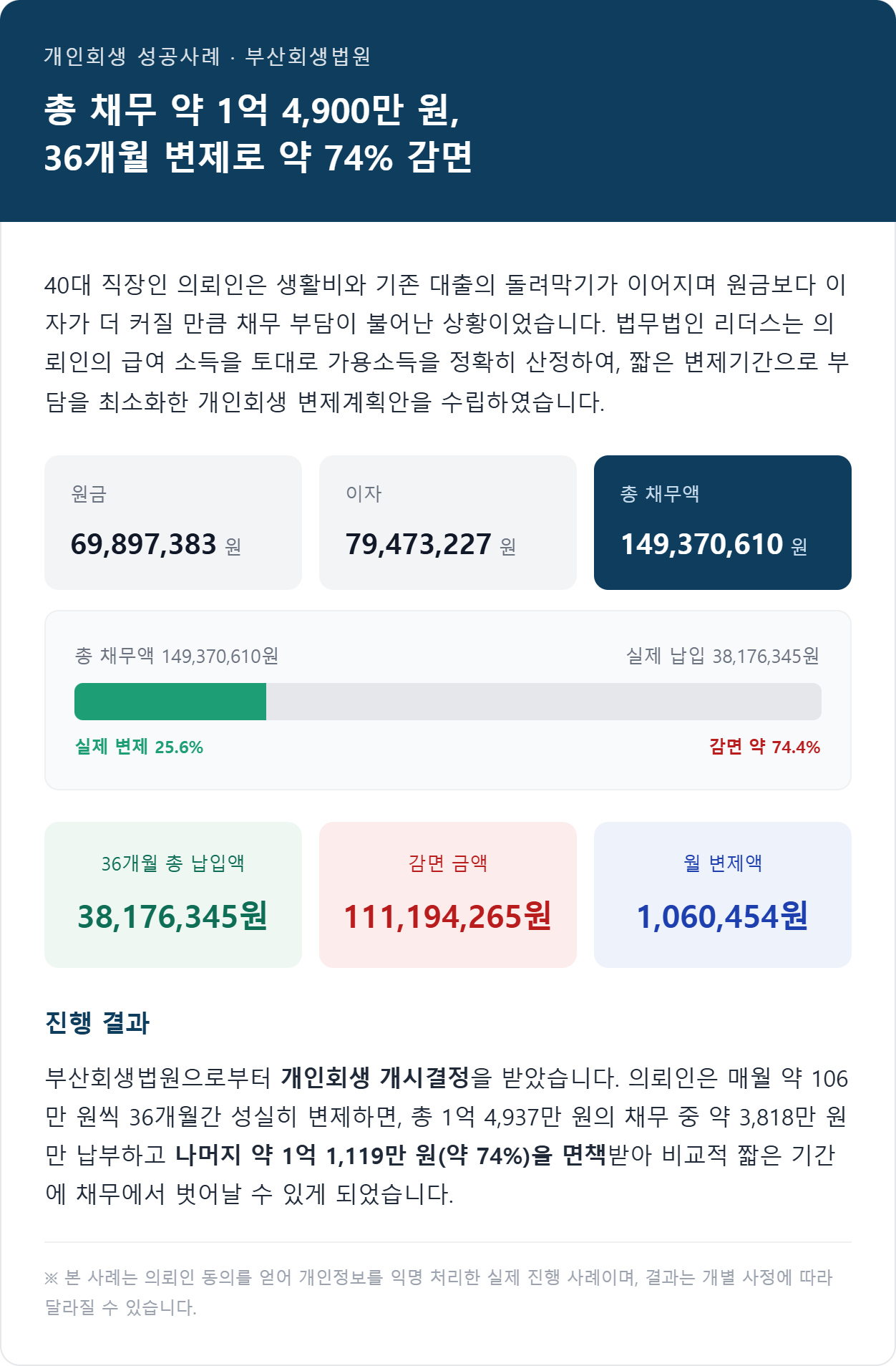
Task: Click the gray unfilled portion of progress bar
Action: (x=544, y=702)
